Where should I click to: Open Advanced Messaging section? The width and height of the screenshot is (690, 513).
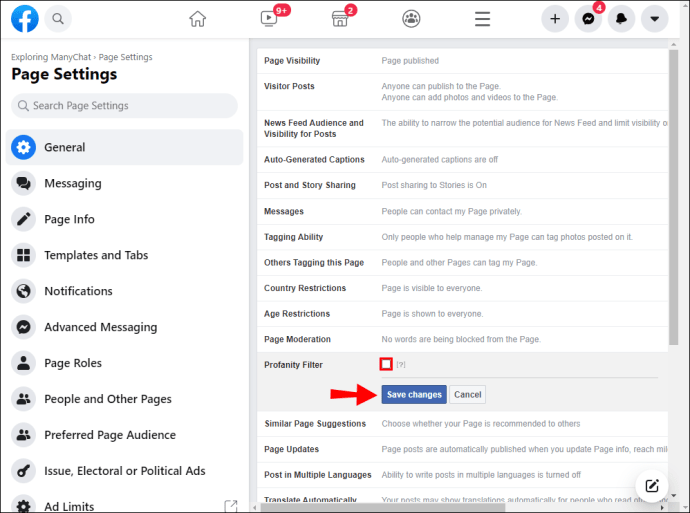tap(125, 327)
